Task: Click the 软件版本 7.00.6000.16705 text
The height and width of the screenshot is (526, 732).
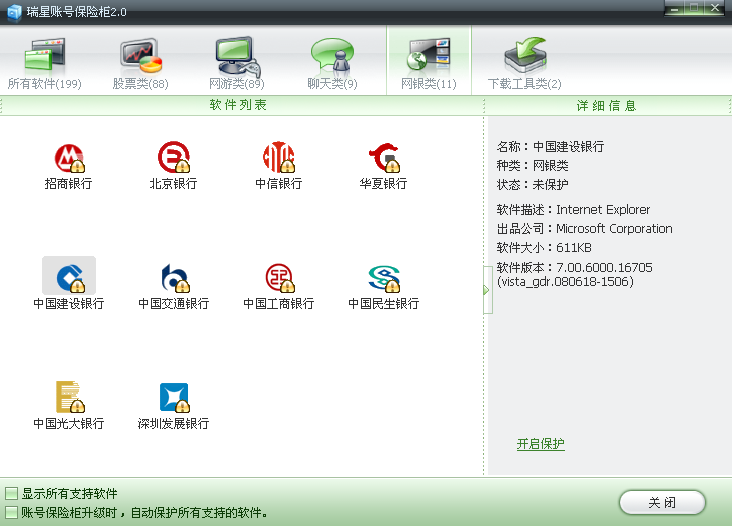Action: pyautogui.click(x=575, y=274)
